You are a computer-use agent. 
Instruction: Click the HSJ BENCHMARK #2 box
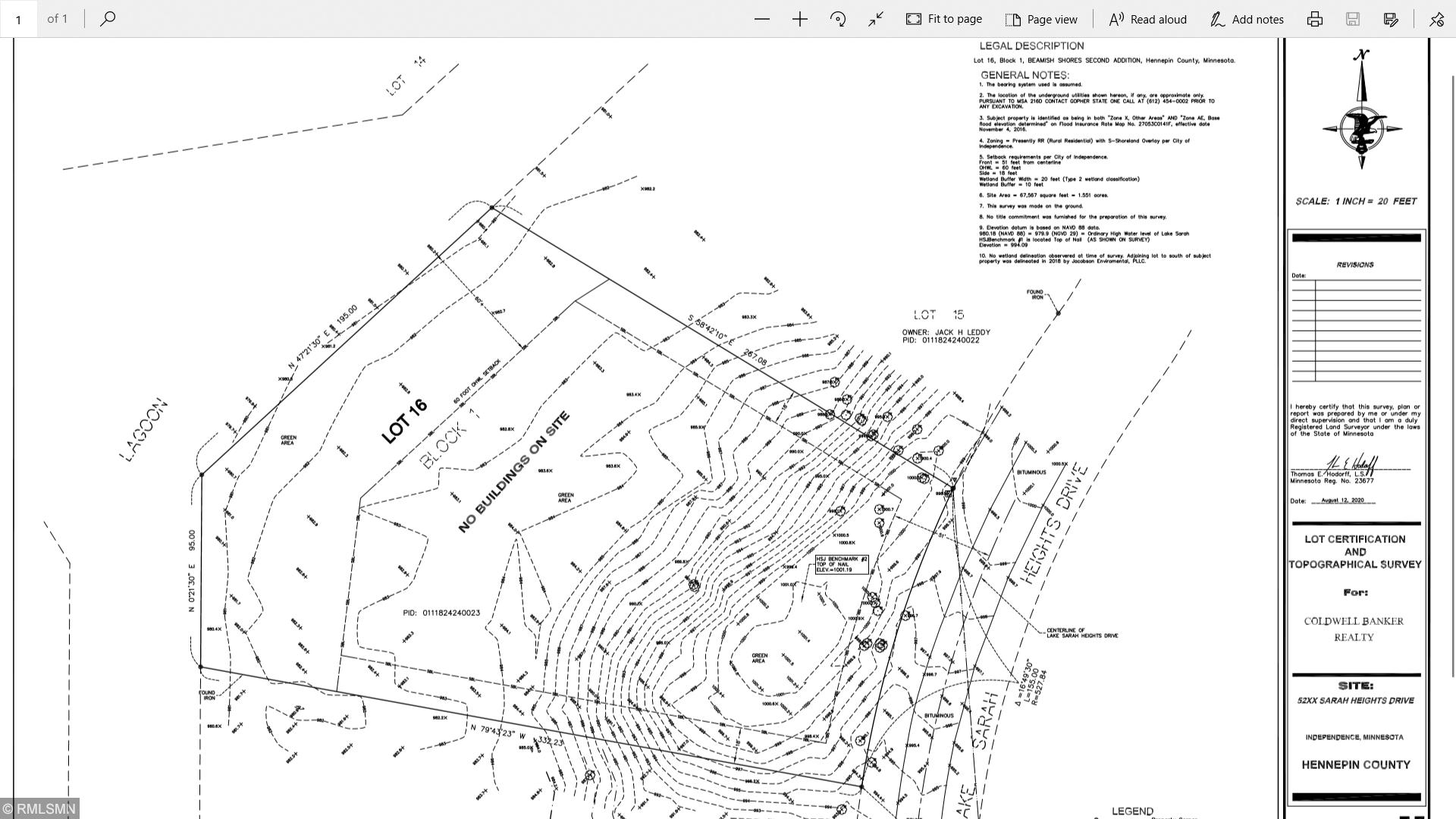pyautogui.click(x=842, y=564)
